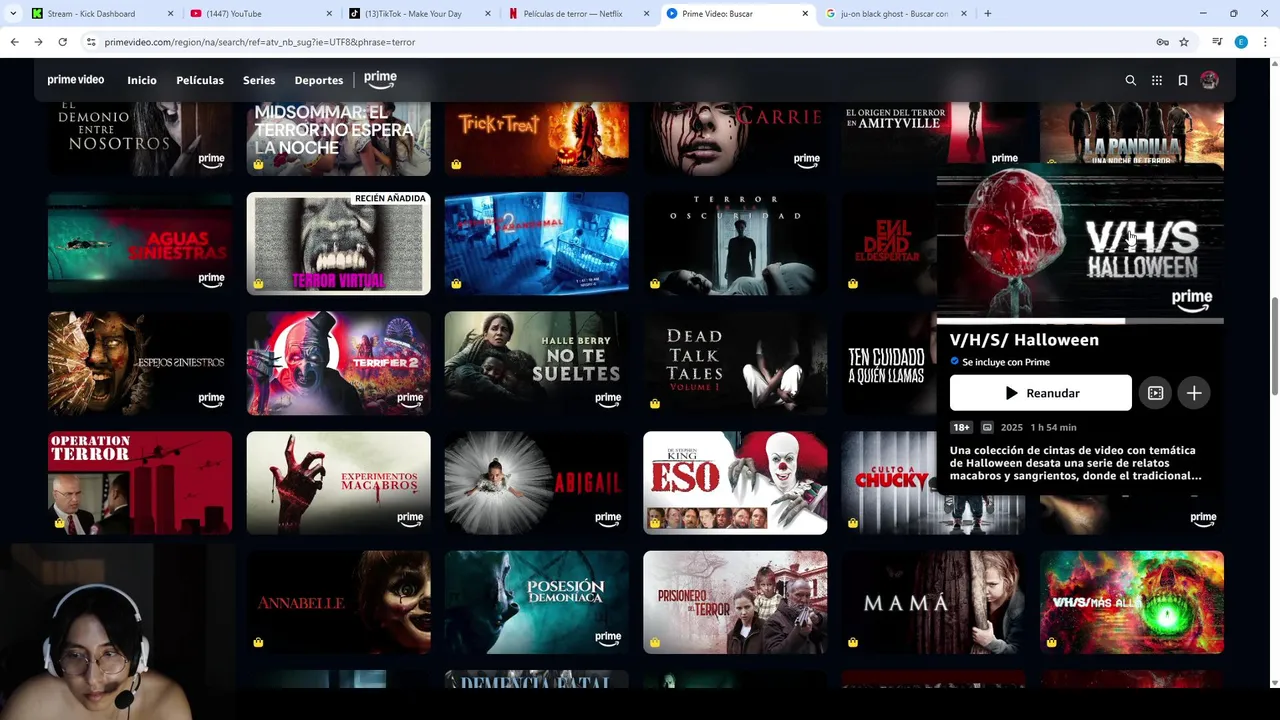Open the Experimentos Macabros thumbnail
Viewport: 1280px width, 720px height.
click(338, 483)
